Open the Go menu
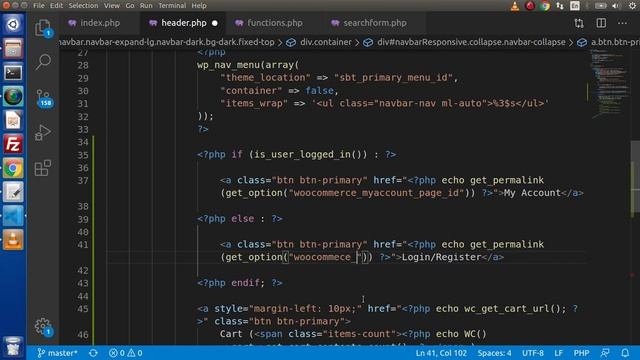640x360 pixels. pyautogui.click(x=130, y=6)
